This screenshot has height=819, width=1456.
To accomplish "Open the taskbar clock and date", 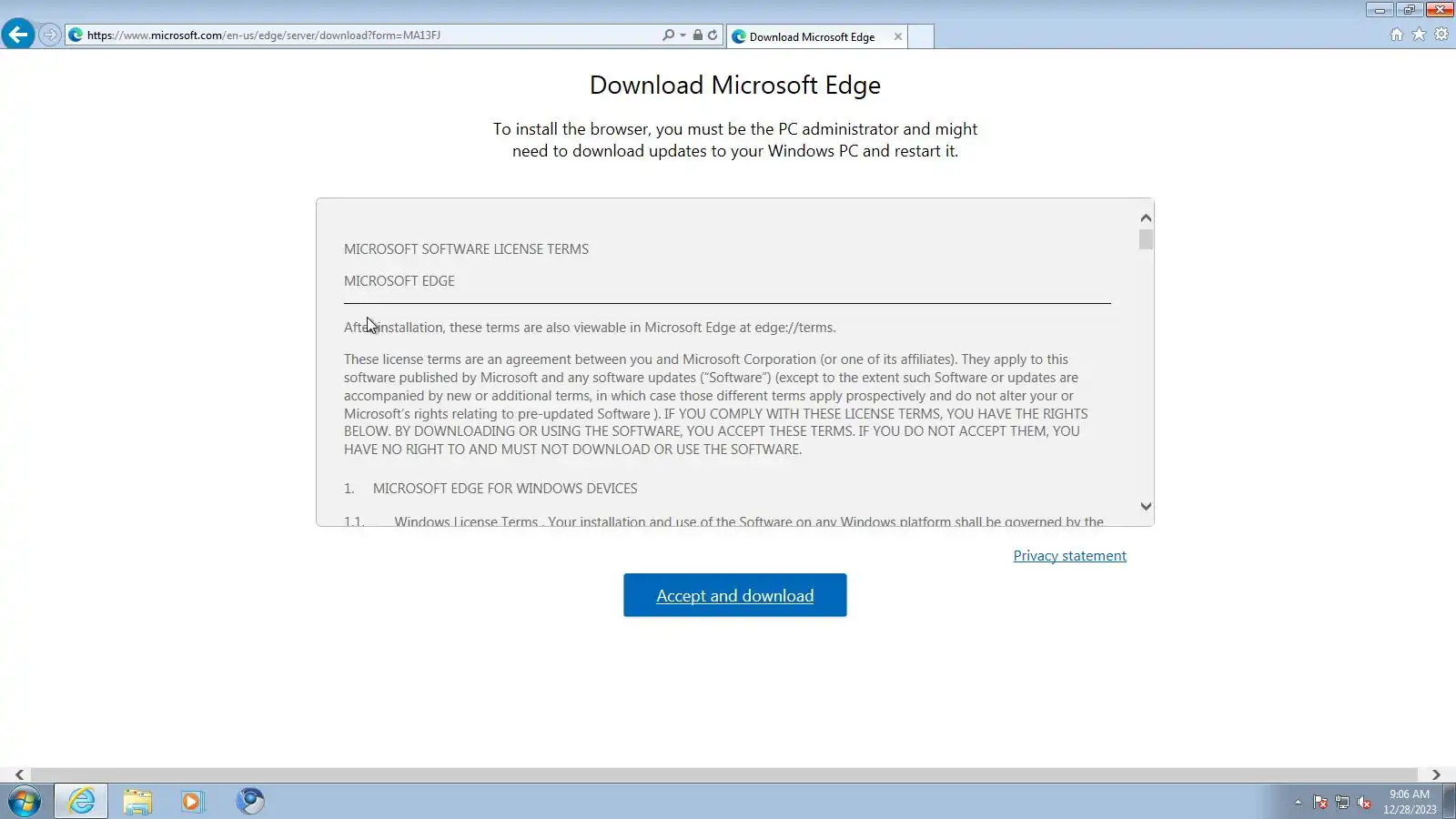I will 1410,802.
